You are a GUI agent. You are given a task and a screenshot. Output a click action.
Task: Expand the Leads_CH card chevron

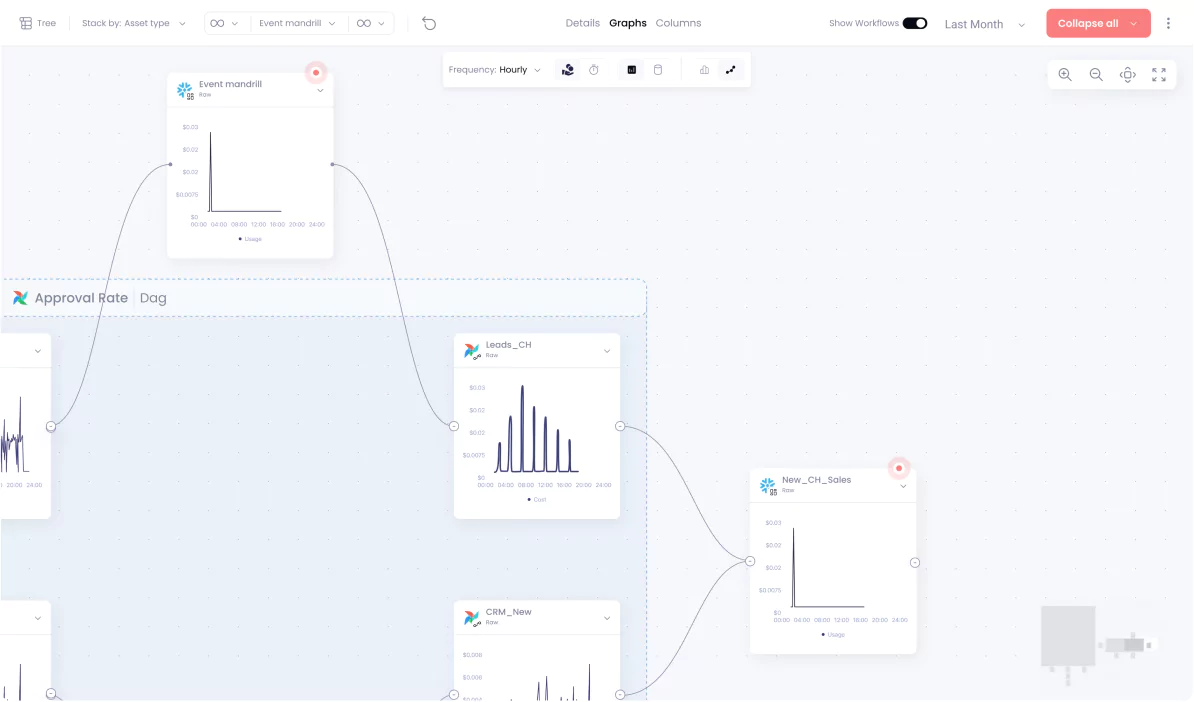(607, 351)
